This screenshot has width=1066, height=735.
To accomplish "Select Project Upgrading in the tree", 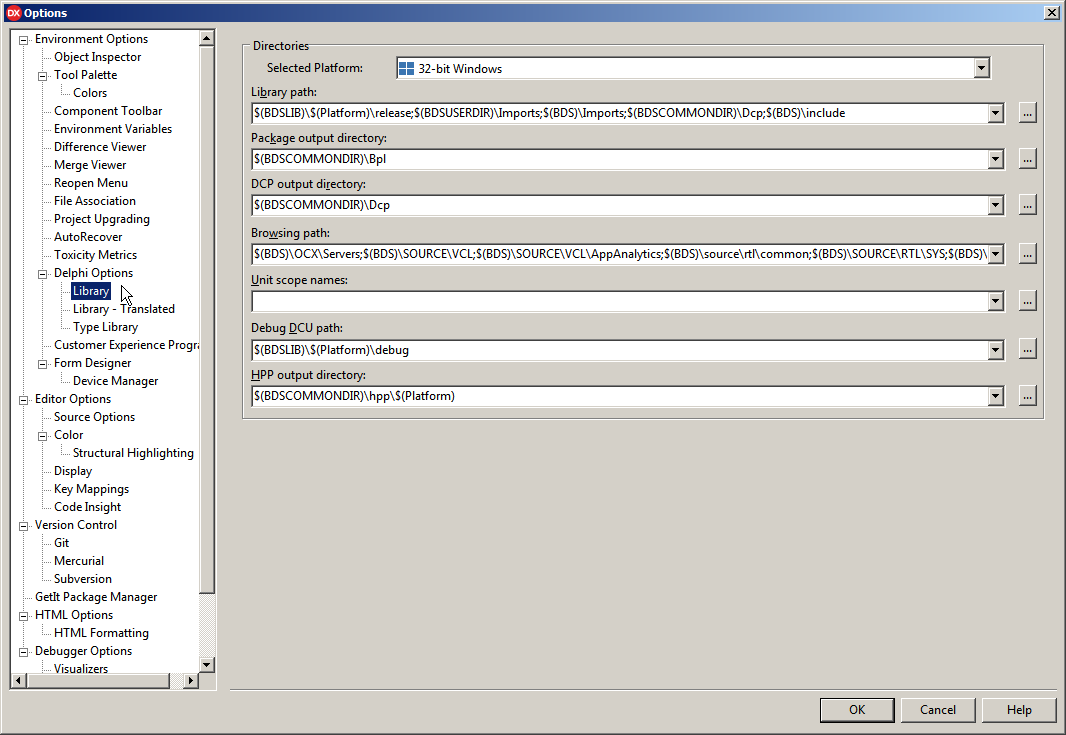I will [102, 219].
